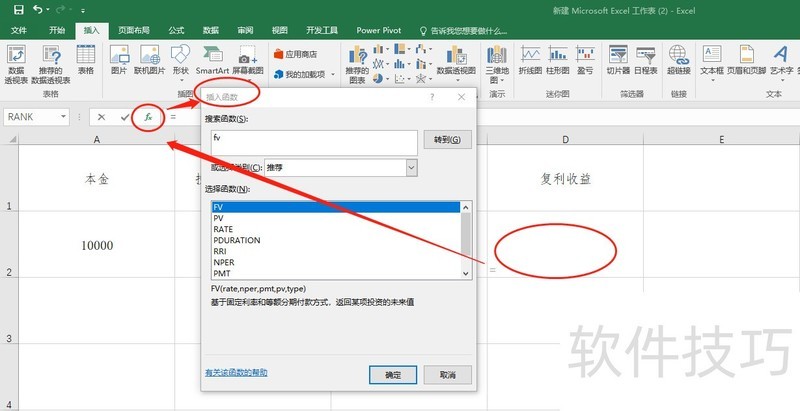Insert a Timeline (日程表) filter
Image resolution: width=800 pixels, height=411 pixels.
[x=646, y=60]
